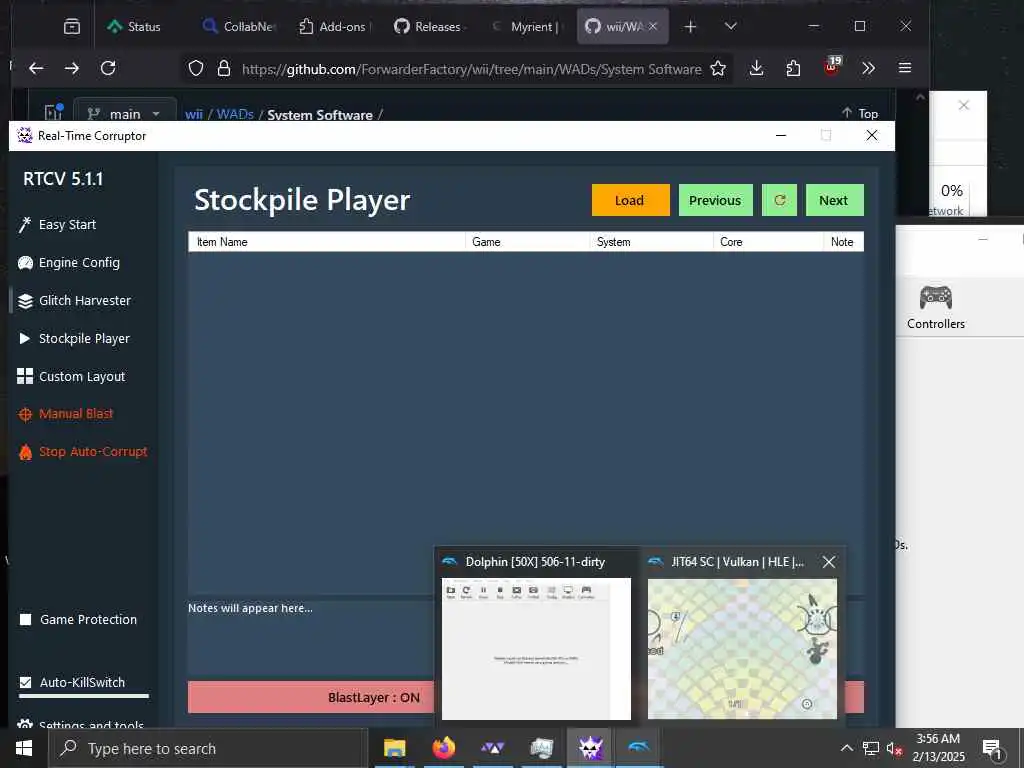Select the JIT64 SC Vulkan game preview
The height and width of the screenshot is (768, 1024).
742,648
